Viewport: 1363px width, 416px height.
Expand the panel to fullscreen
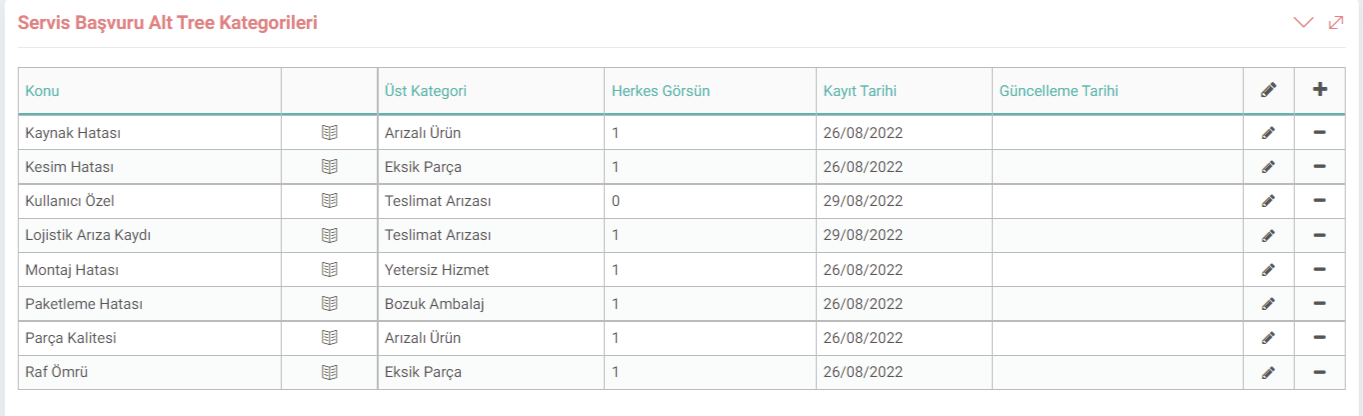click(x=1336, y=22)
